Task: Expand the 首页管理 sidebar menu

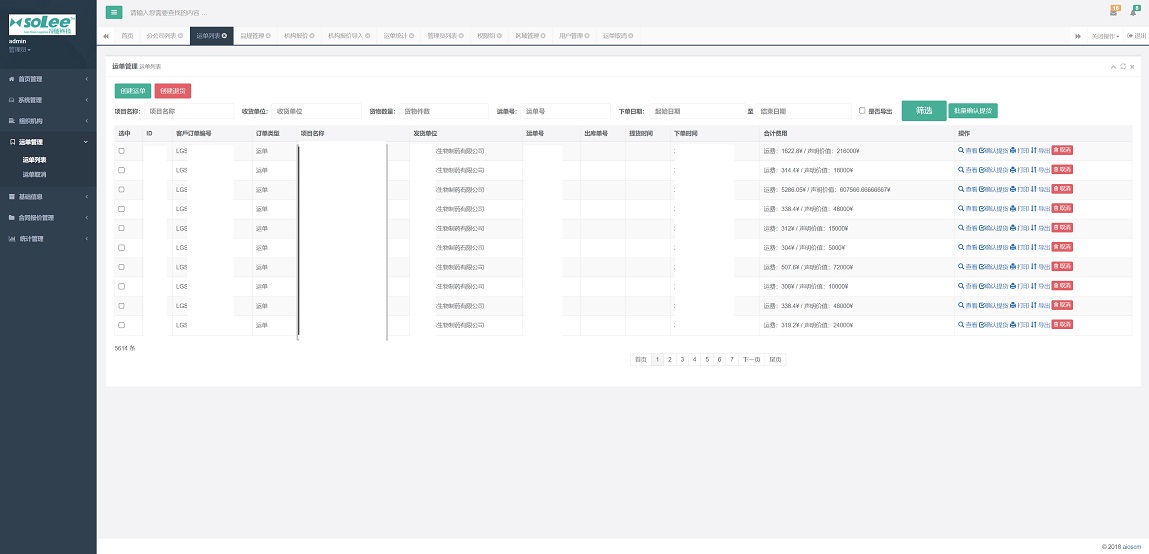Action: click(x=48, y=79)
